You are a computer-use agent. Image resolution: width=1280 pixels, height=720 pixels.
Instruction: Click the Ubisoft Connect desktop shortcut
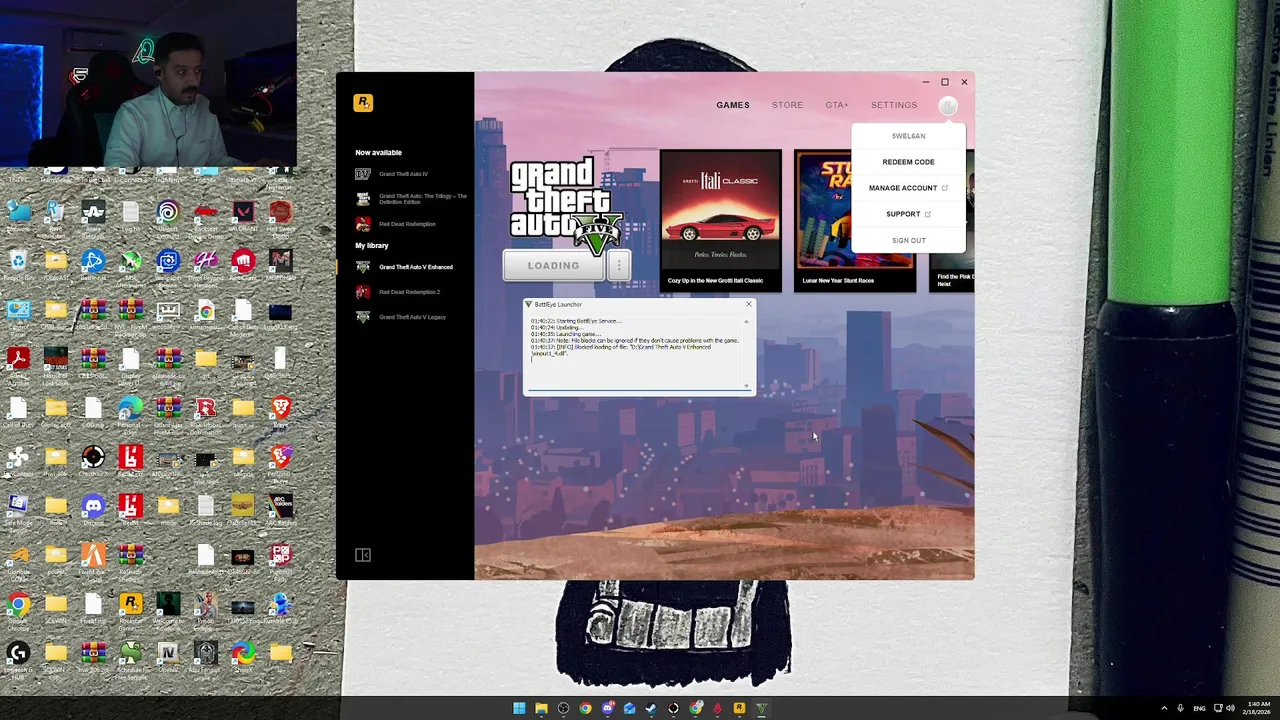coord(168,217)
